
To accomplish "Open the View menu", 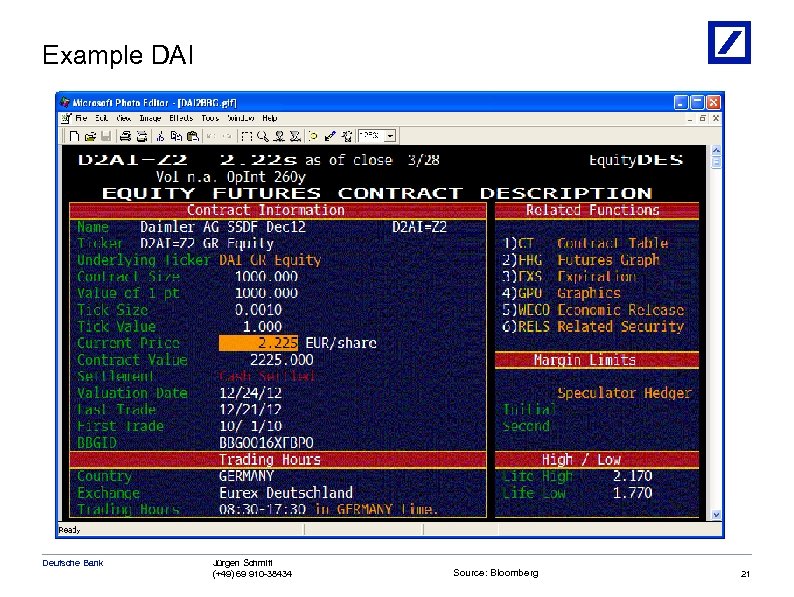I will (x=124, y=118).
